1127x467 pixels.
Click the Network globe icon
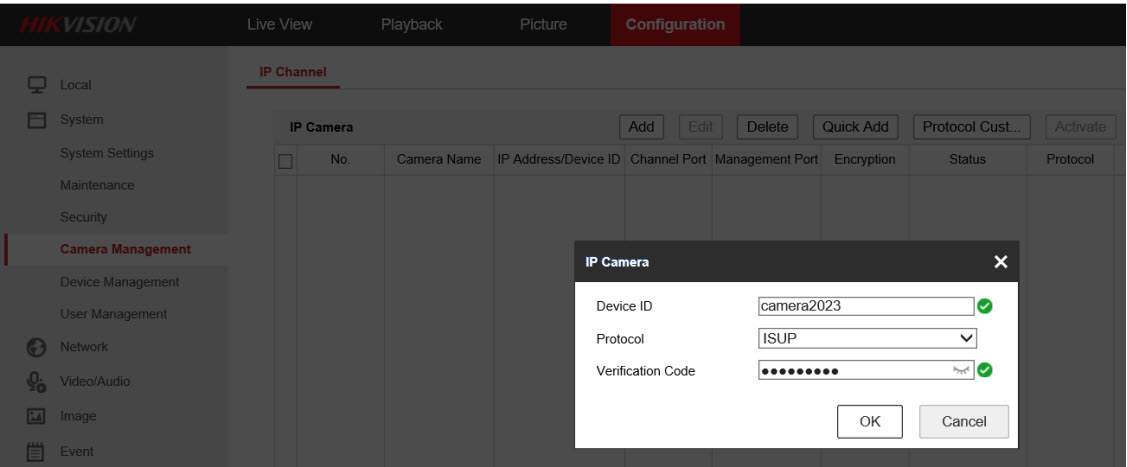coord(34,347)
